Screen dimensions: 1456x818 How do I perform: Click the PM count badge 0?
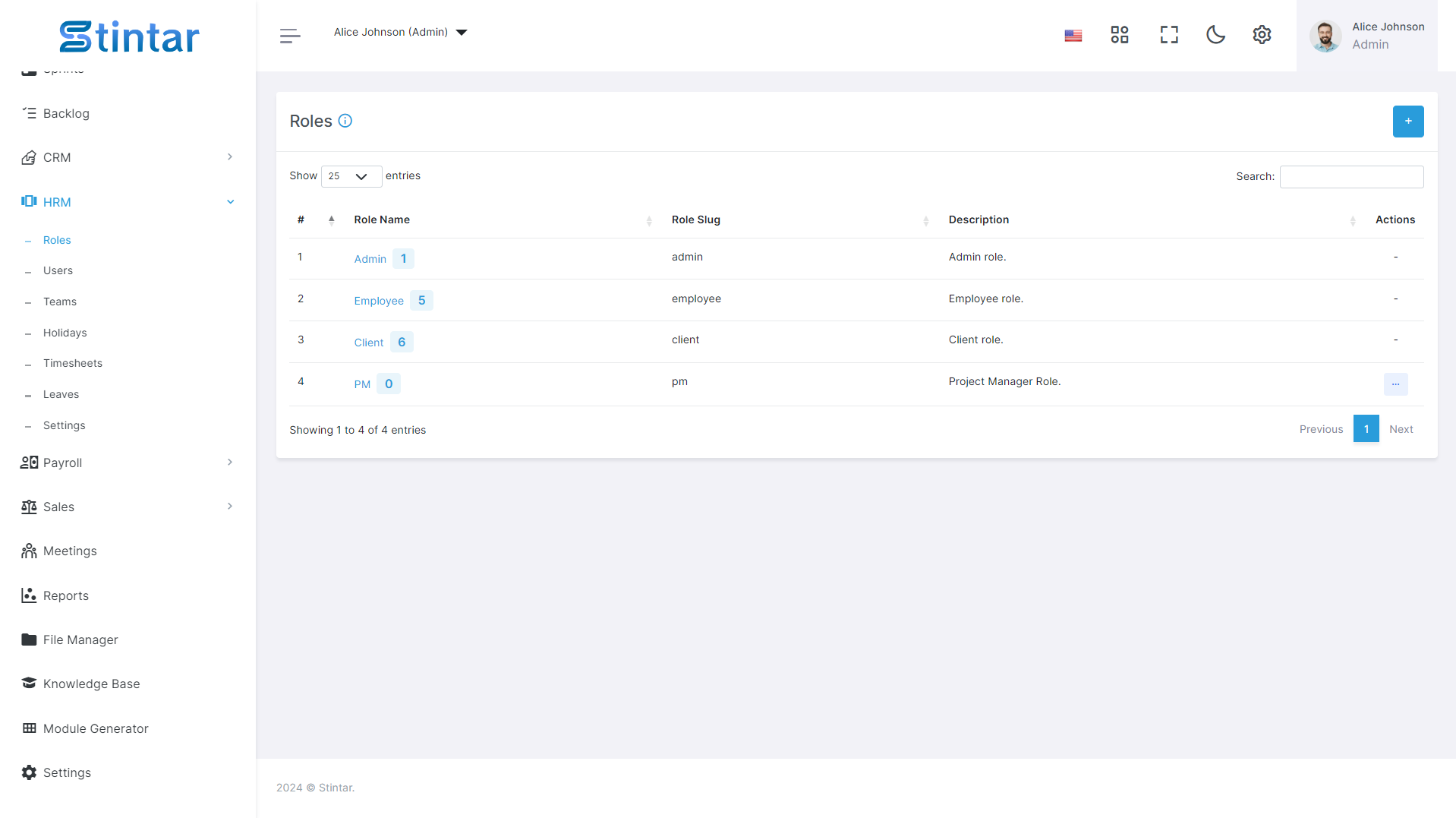[389, 384]
